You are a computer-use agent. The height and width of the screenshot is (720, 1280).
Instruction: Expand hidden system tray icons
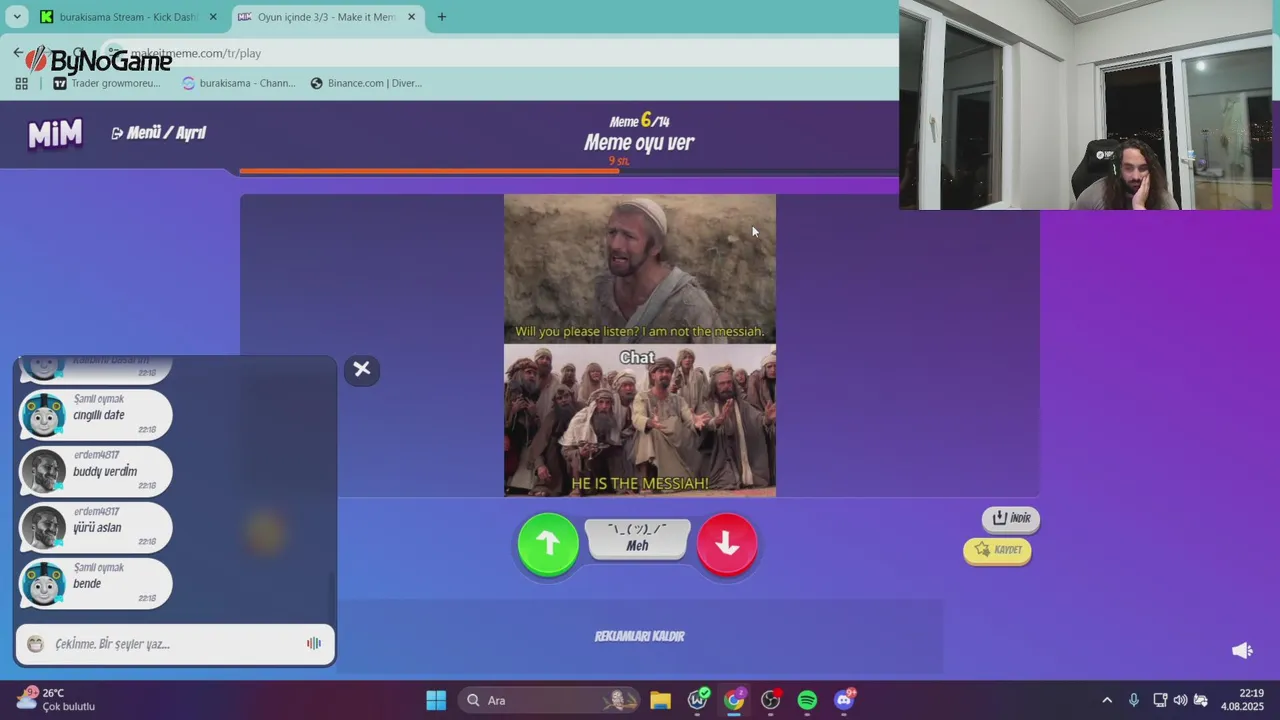1107,700
